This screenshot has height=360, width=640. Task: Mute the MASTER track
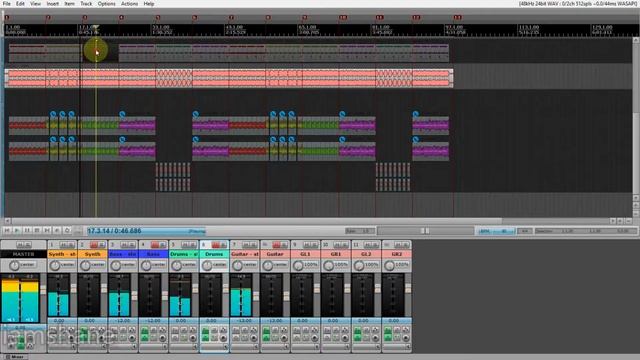20,245
